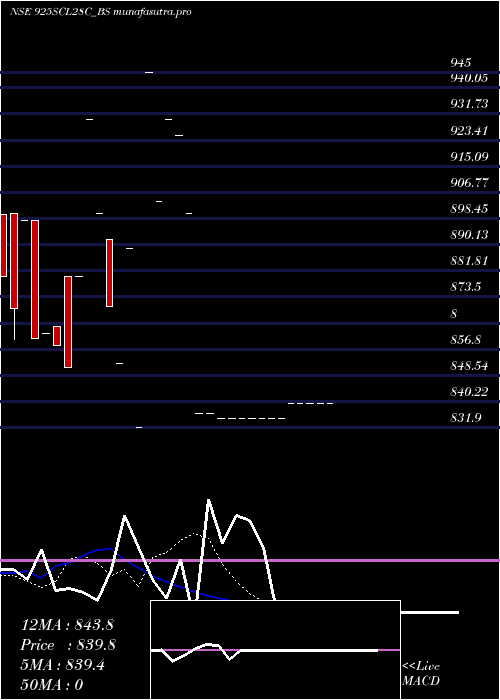
Task: Select the 848.54 price axis label
Action: (469, 366)
